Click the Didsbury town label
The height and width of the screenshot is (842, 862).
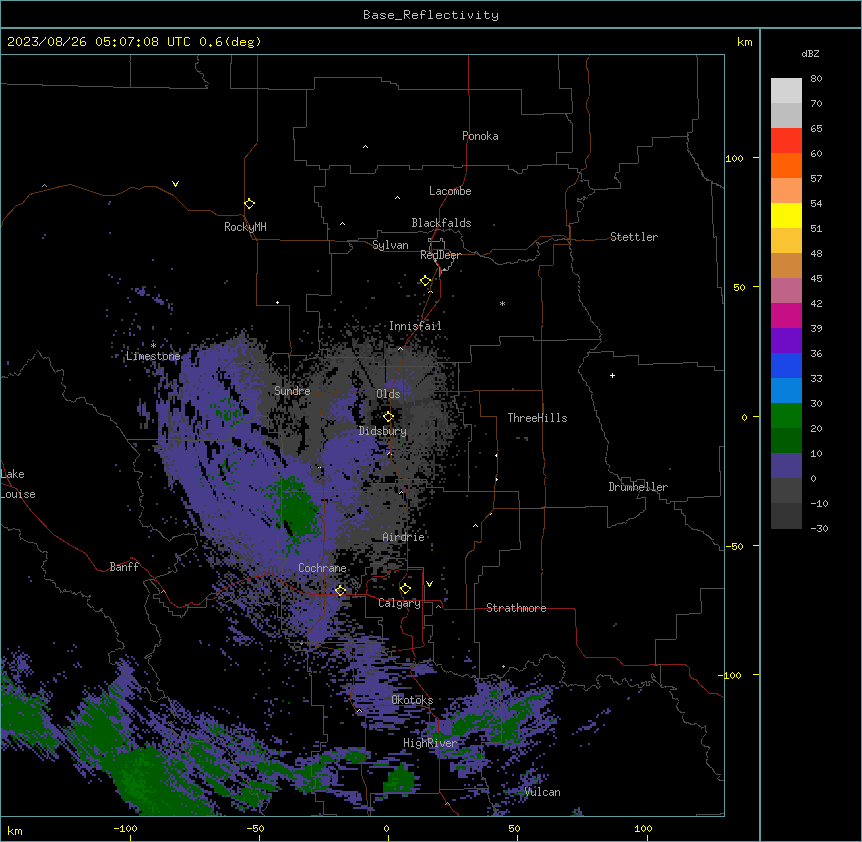(383, 431)
